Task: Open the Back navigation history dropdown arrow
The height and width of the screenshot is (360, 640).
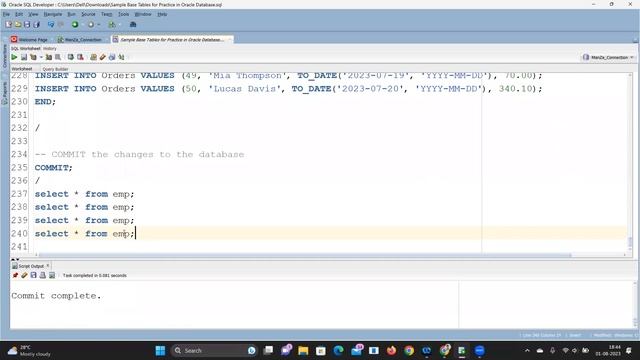Action: coord(82,25)
